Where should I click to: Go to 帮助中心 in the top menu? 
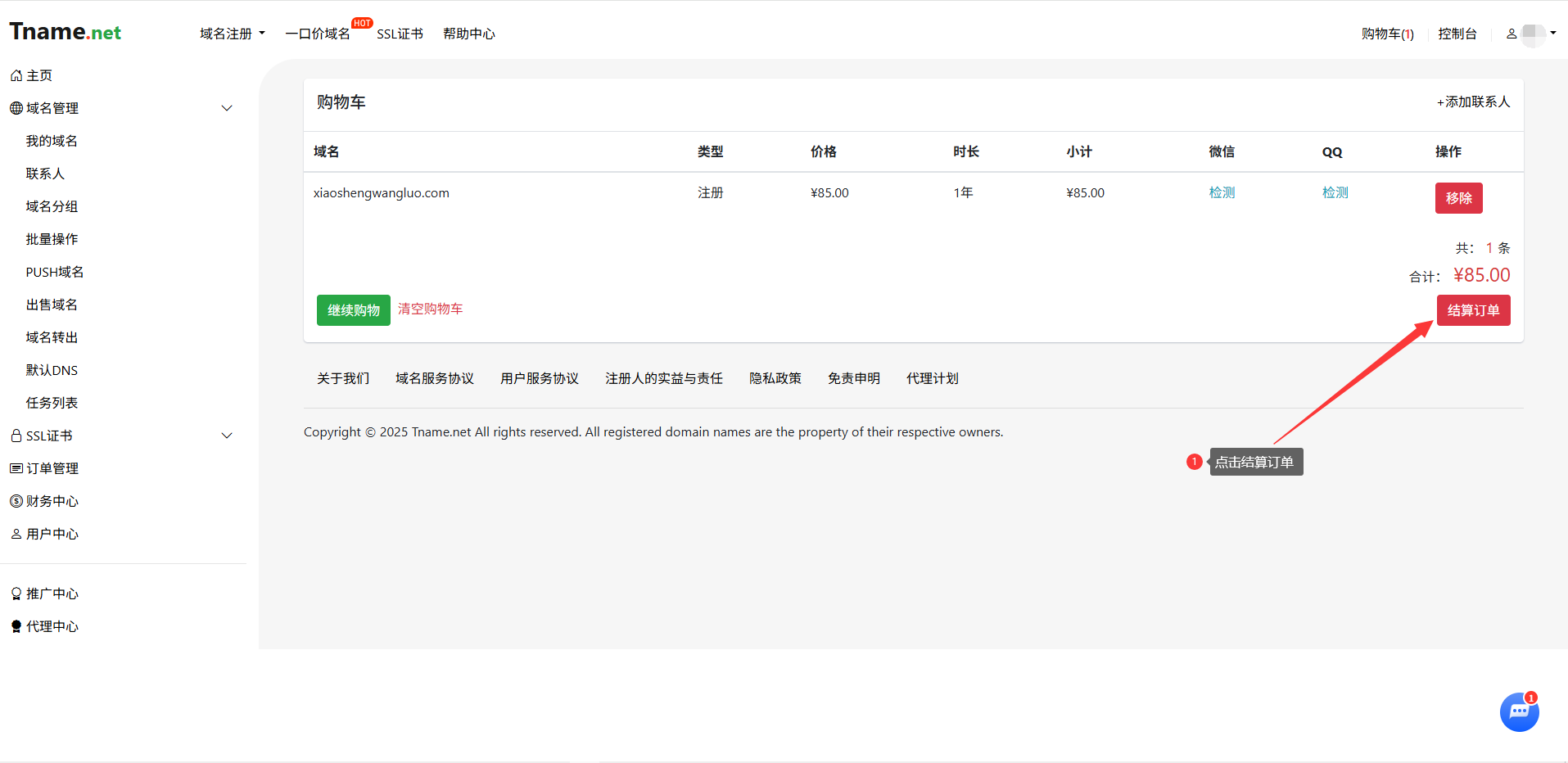[469, 34]
